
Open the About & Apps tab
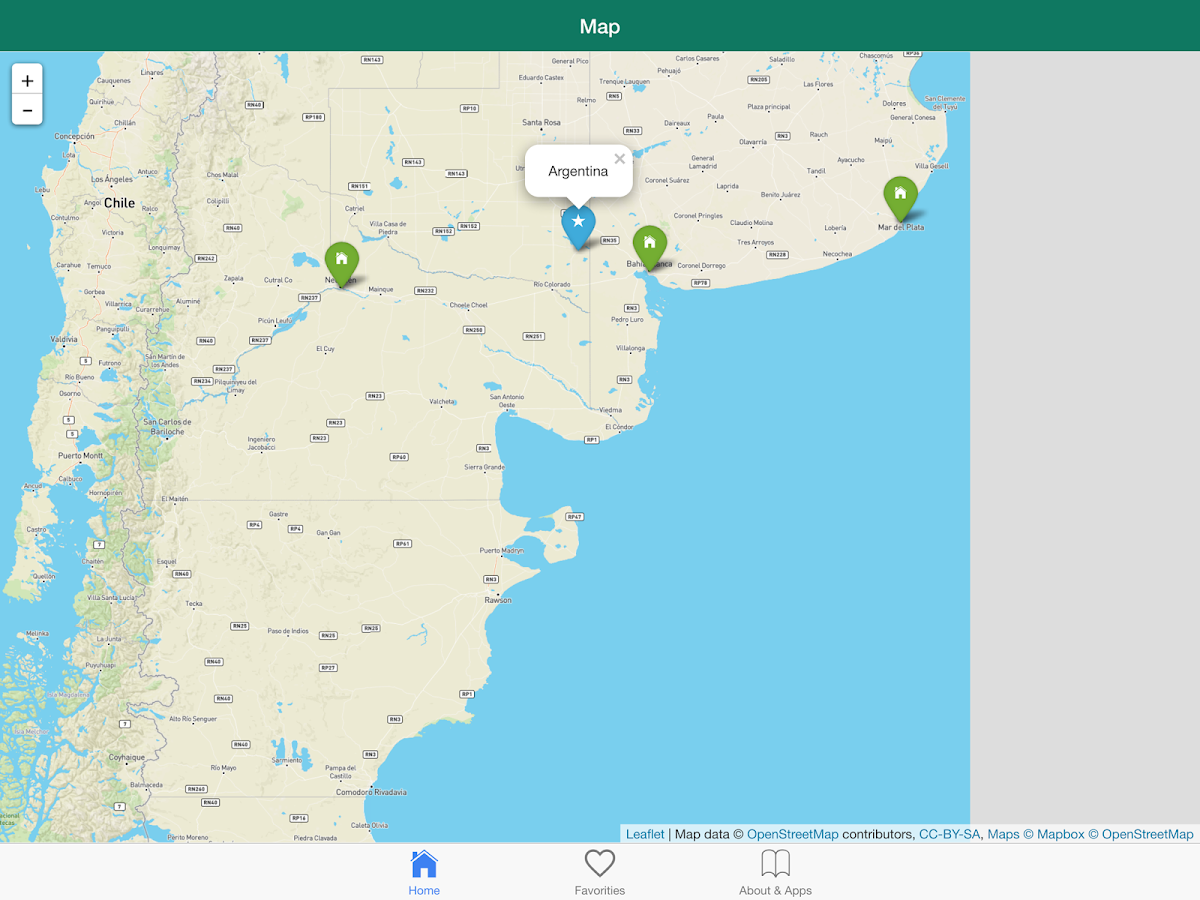(x=775, y=872)
